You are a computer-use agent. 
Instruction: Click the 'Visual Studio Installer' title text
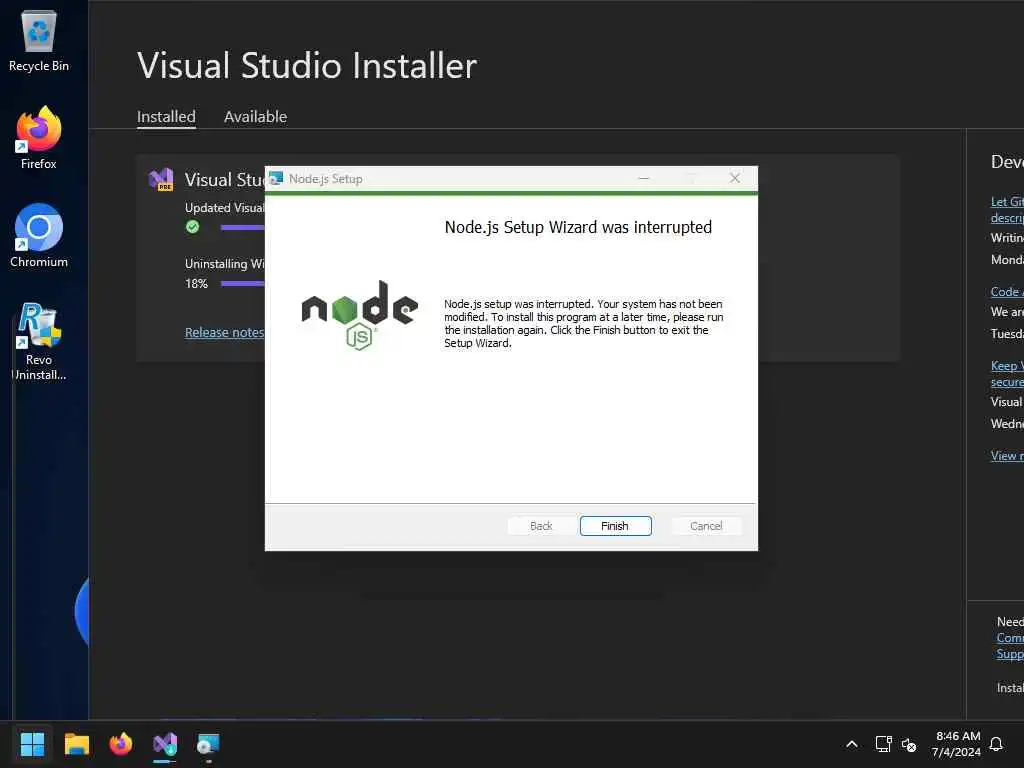(x=307, y=65)
